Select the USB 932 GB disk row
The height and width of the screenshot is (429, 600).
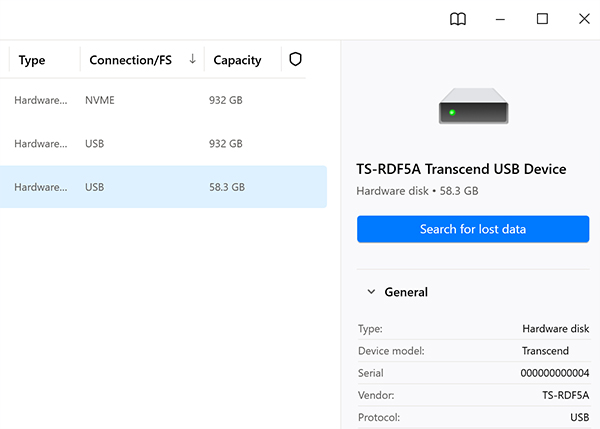[160, 143]
